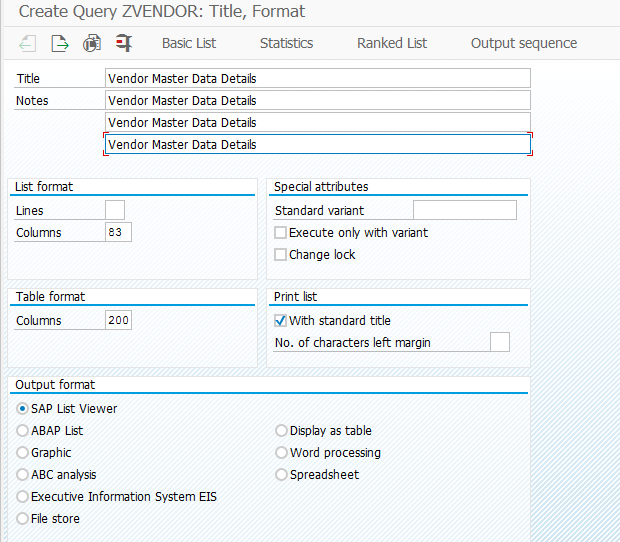This screenshot has height=542, width=620.
Task: Click the second Notes line field
Action: [318, 123]
